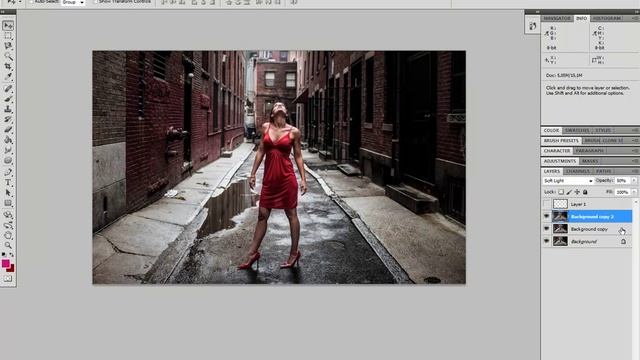Switch to the Masks tab
640x360 pixels.
590,161
